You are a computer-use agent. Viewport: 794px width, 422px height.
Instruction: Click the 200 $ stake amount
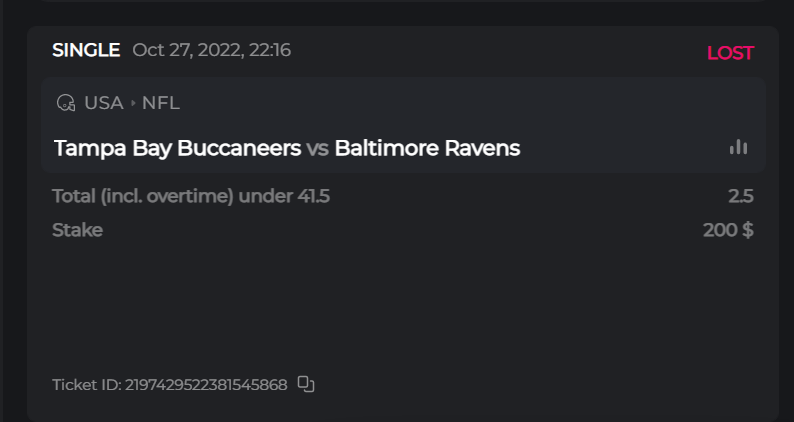pyautogui.click(x=728, y=230)
